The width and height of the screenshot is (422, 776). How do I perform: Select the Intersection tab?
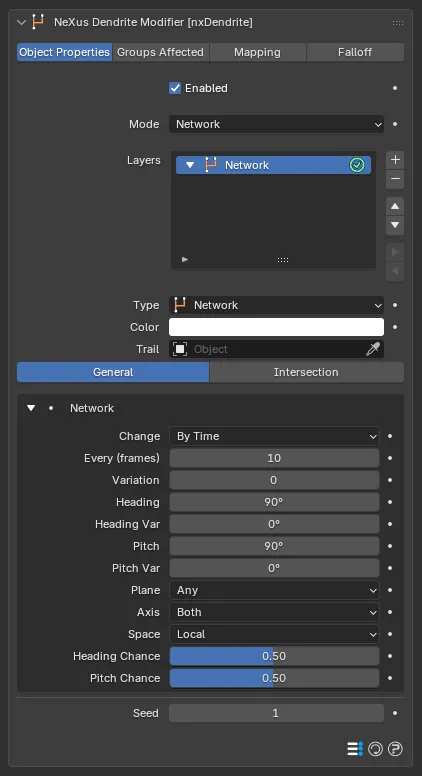click(307, 372)
